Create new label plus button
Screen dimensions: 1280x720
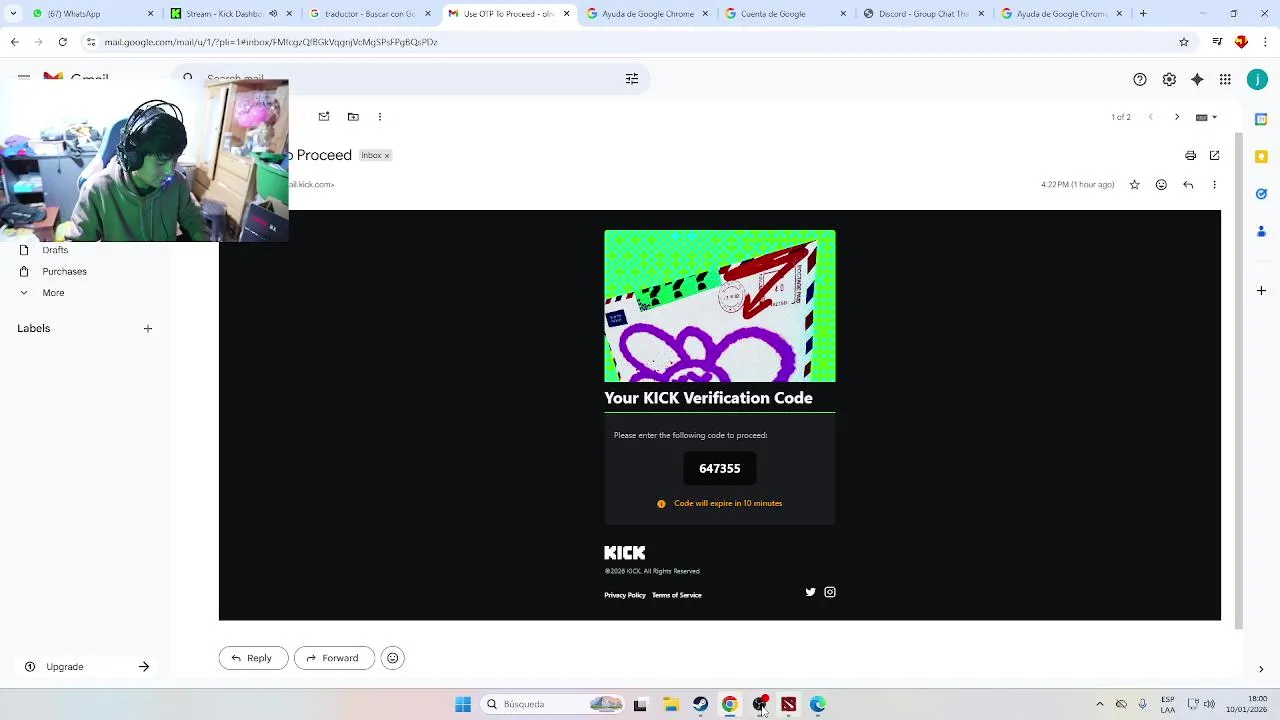click(148, 328)
